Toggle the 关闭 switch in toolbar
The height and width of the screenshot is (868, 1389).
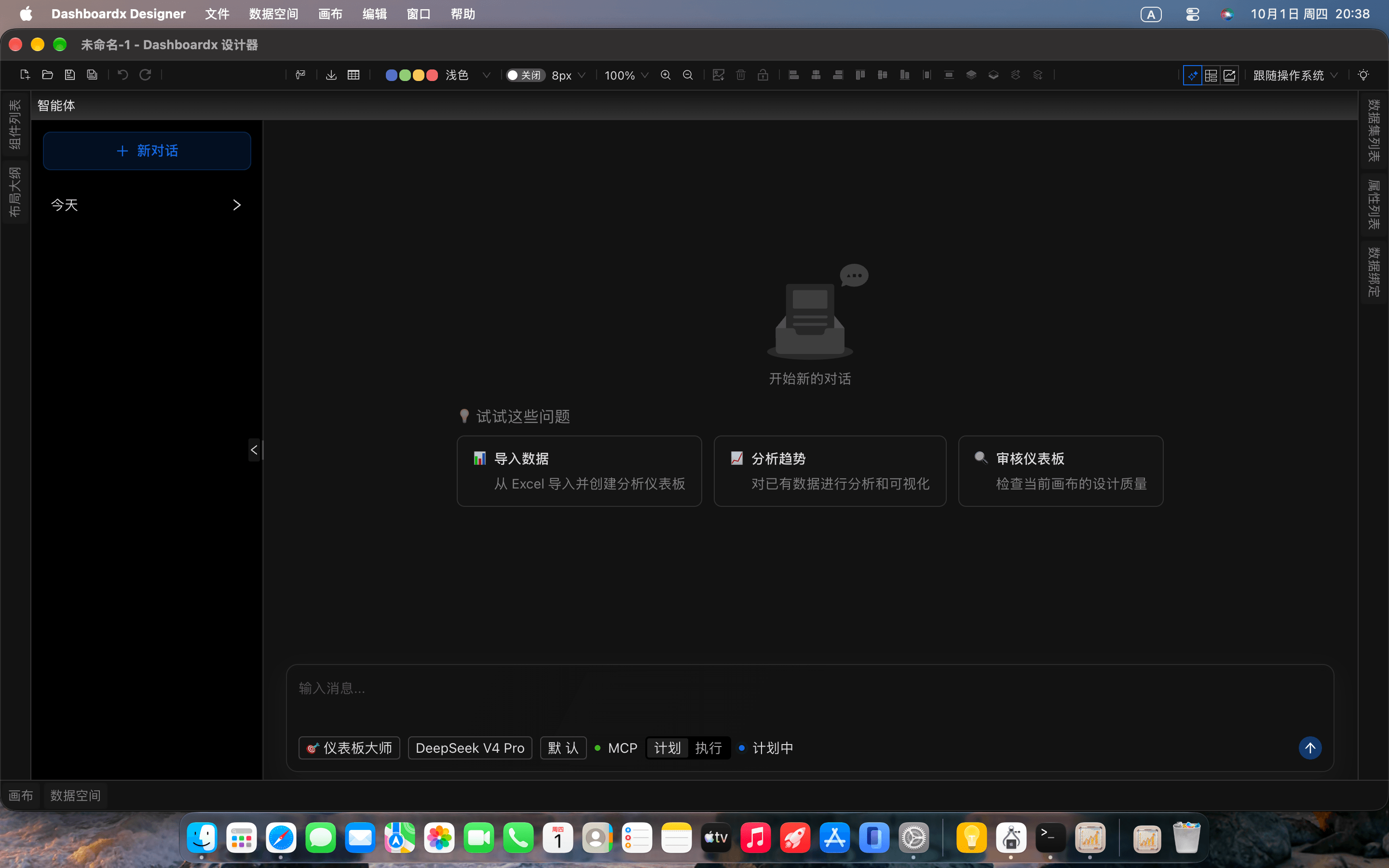525,75
